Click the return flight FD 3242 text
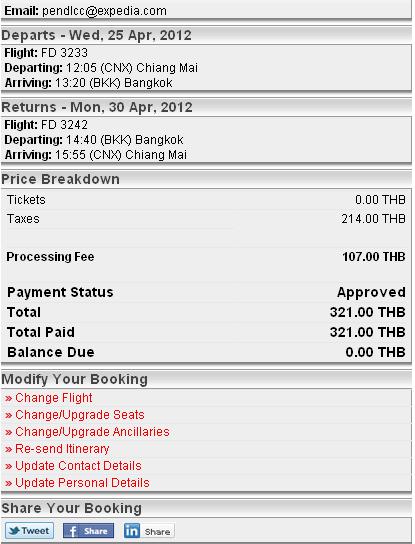415x544 pixels. pos(65,125)
